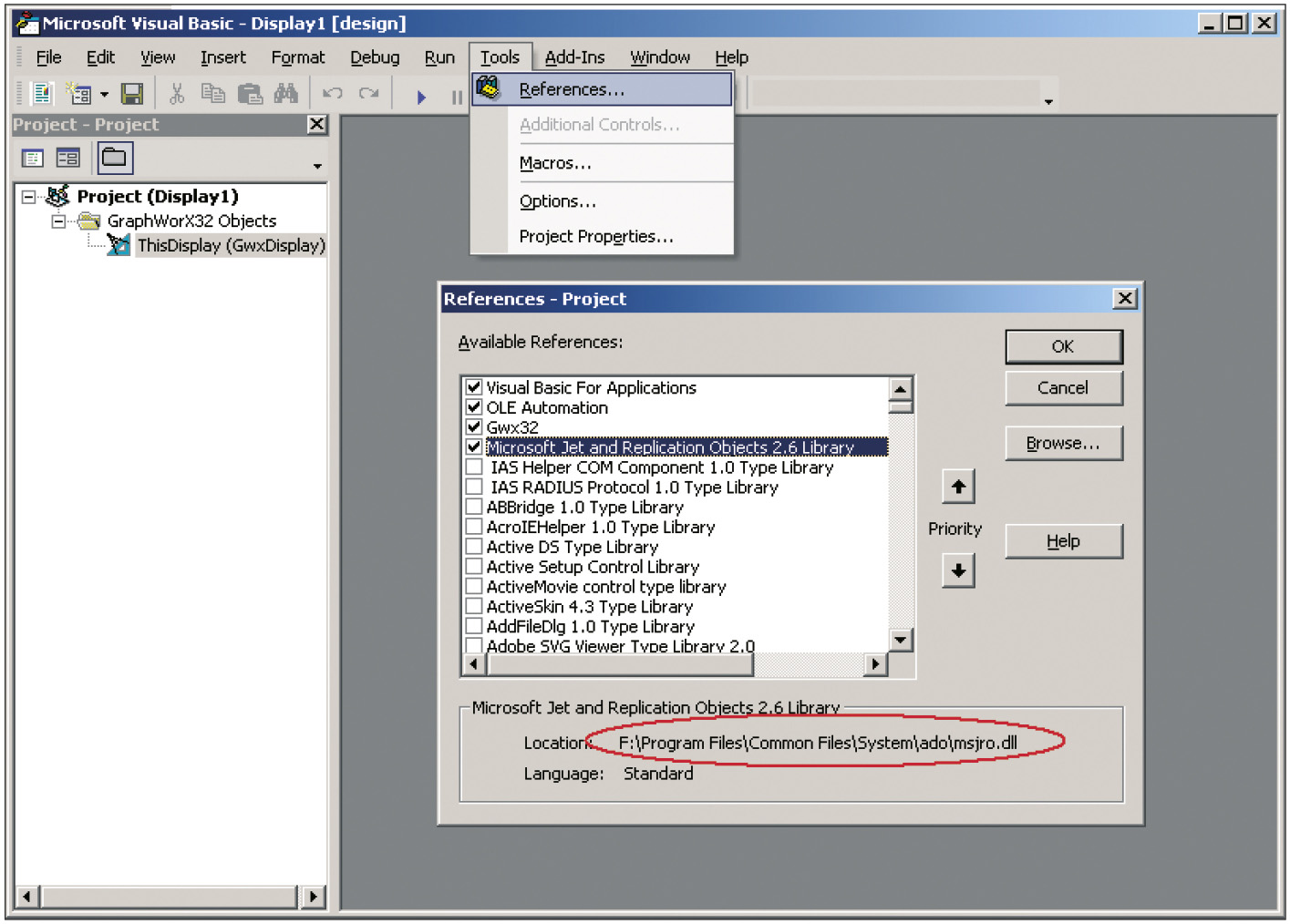Click the View Object icon in Project panel
This screenshot has height=924, width=1290.
pos(68,159)
